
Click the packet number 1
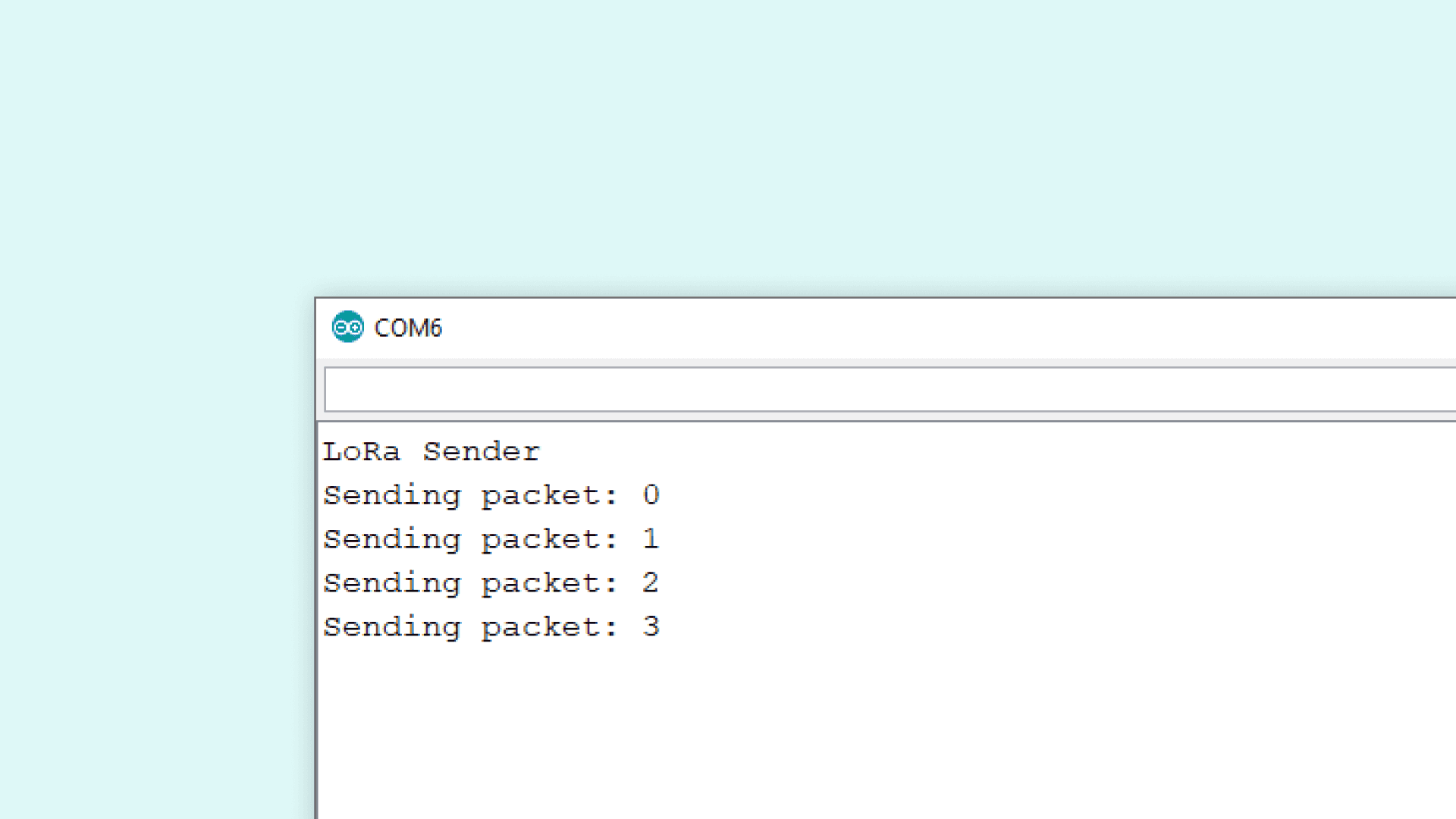pos(651,539)
